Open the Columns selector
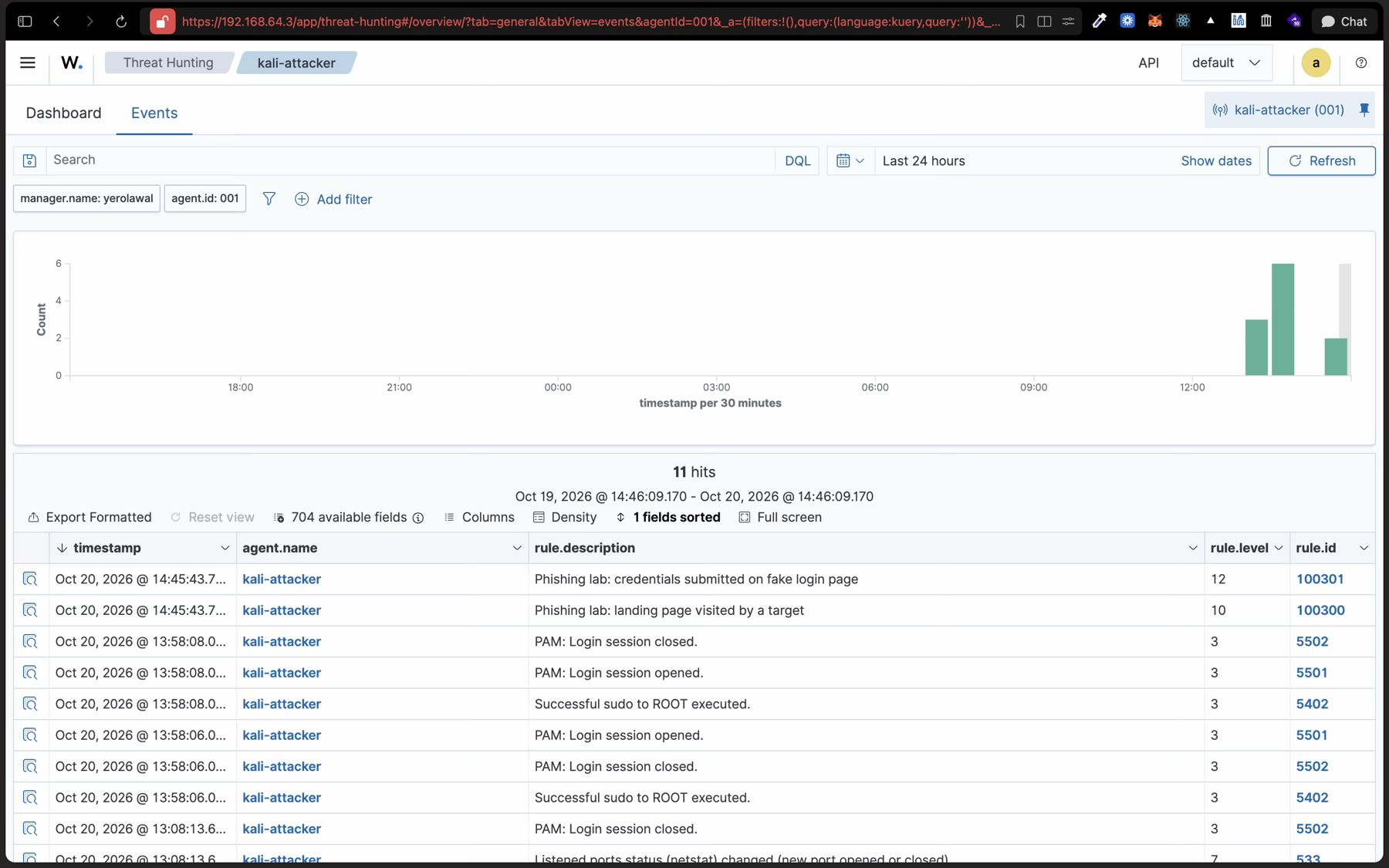The width and height of the screenshot is (1389, 868). pyautogui.click(x=479, y=517)
